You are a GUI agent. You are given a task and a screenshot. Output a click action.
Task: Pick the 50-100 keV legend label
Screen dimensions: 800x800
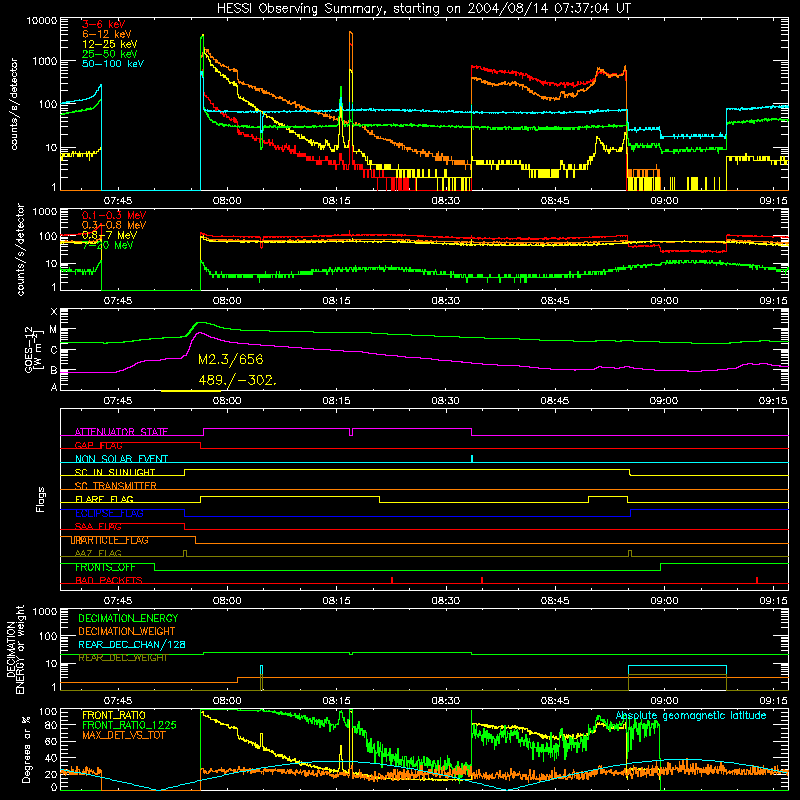(113, 63)
